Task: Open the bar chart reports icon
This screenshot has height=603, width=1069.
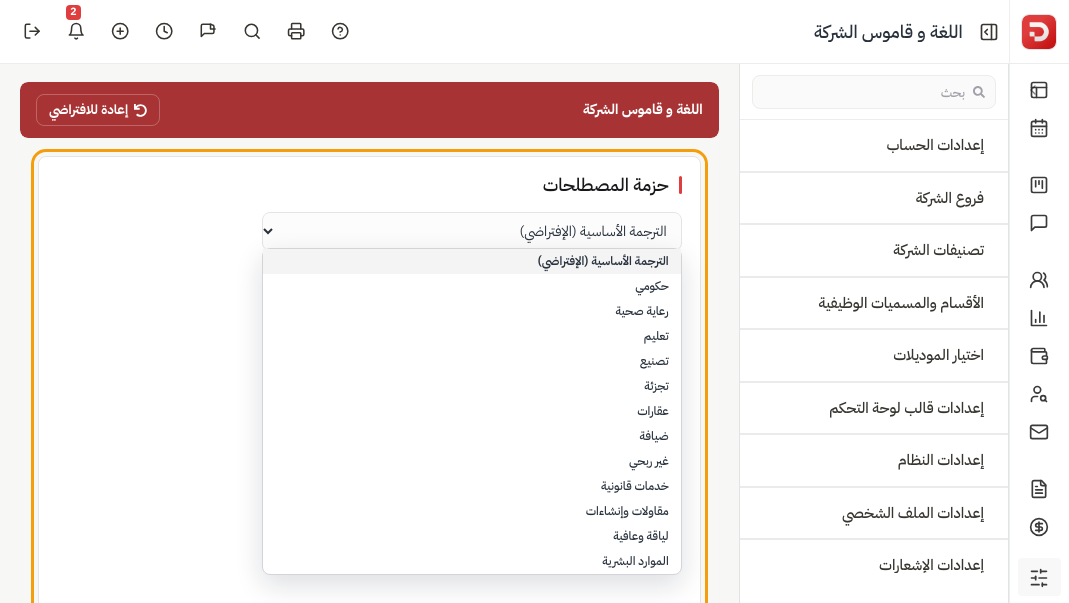Action: (x=1038, y=318)
